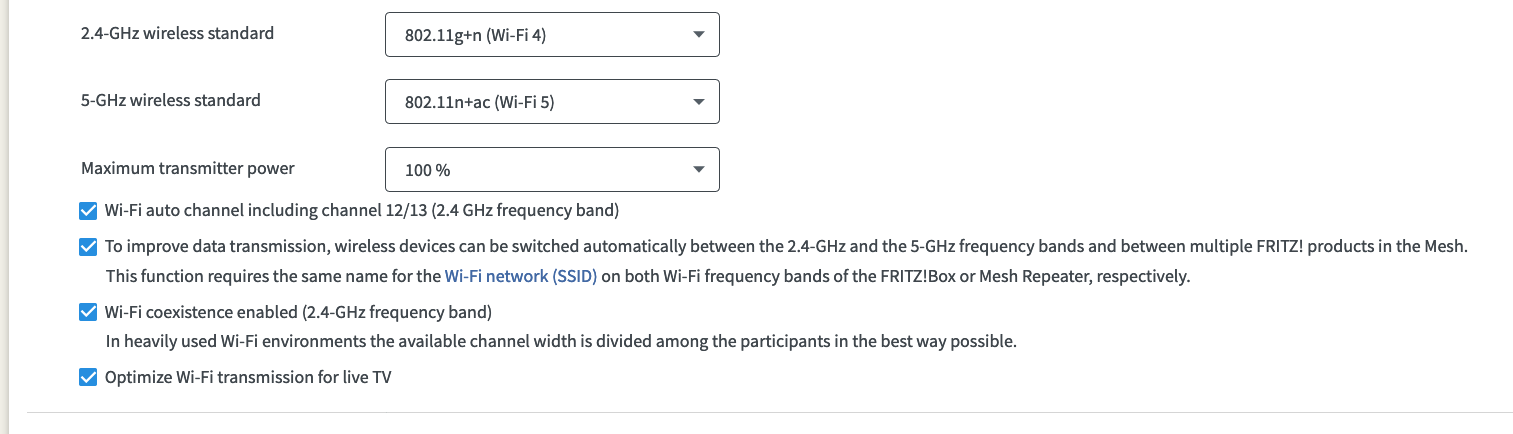Open the 802.11n+ac (Wi-Fi 5) dropdown
Image resolution: width=1513 pixels, height=434 pixels.
[x=540, y=102]
